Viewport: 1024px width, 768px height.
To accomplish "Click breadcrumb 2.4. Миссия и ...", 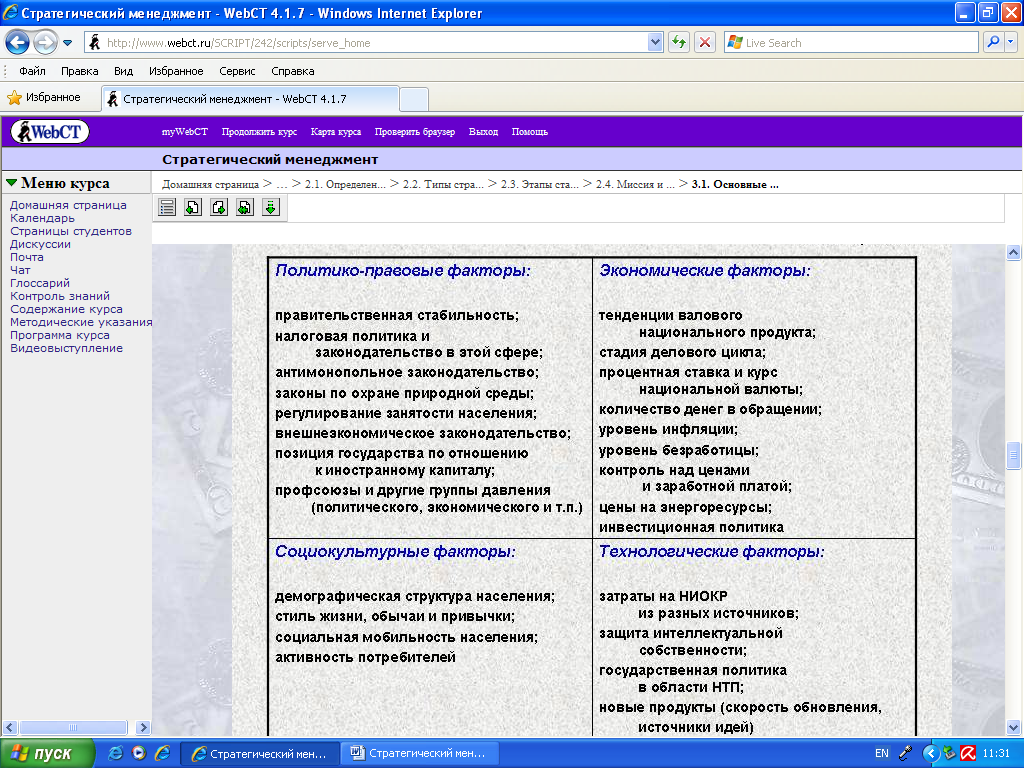I will point(635,185).
